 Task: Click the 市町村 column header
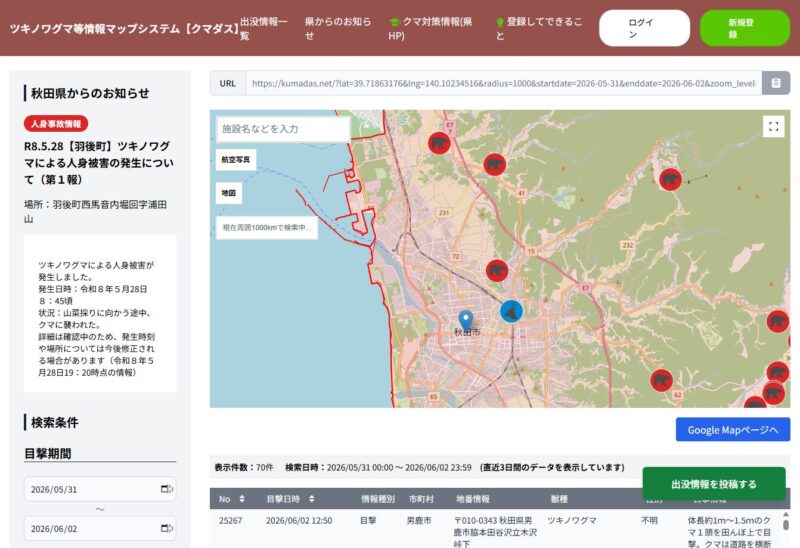click(421, 499)
